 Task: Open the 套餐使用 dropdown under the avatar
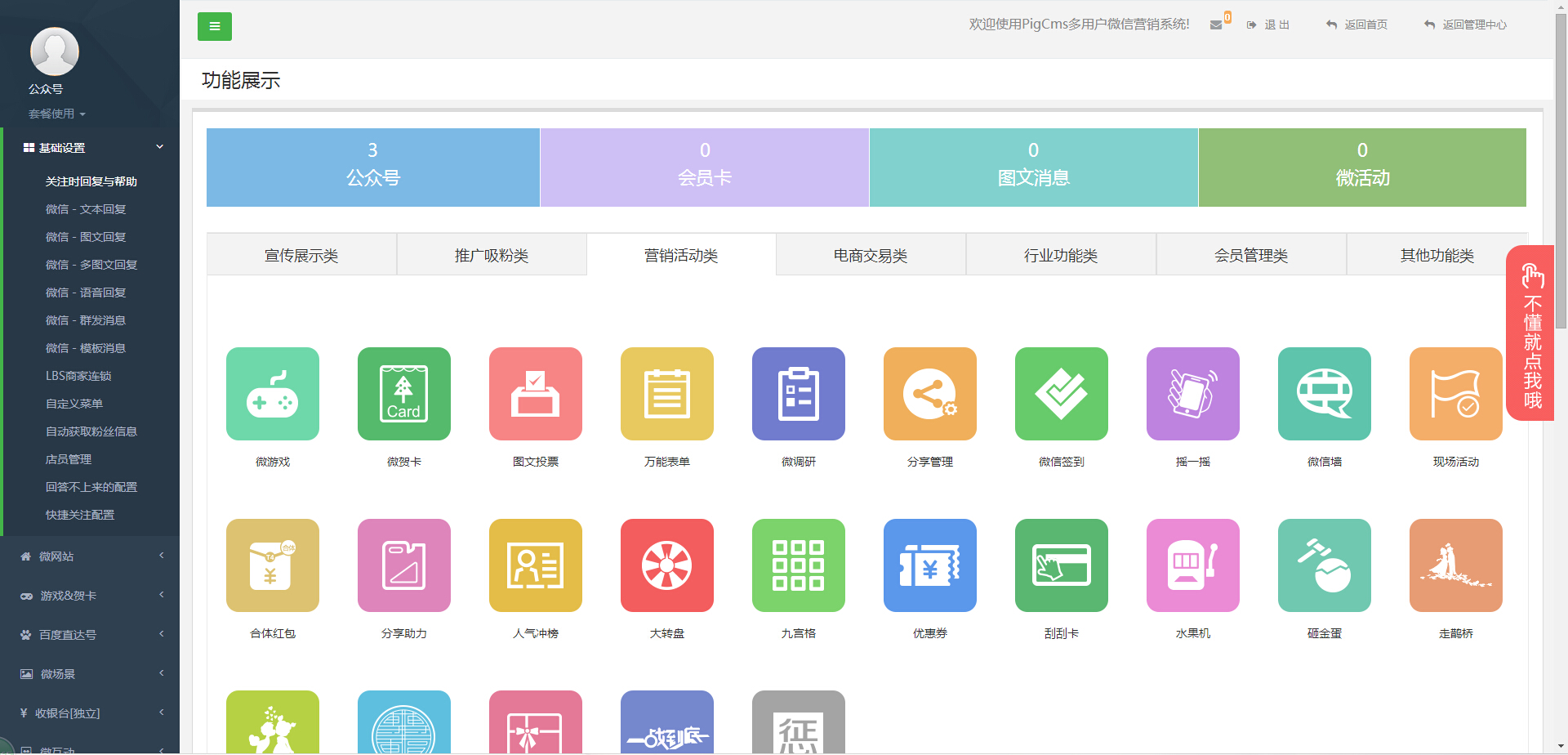click(x=57, y=114)
